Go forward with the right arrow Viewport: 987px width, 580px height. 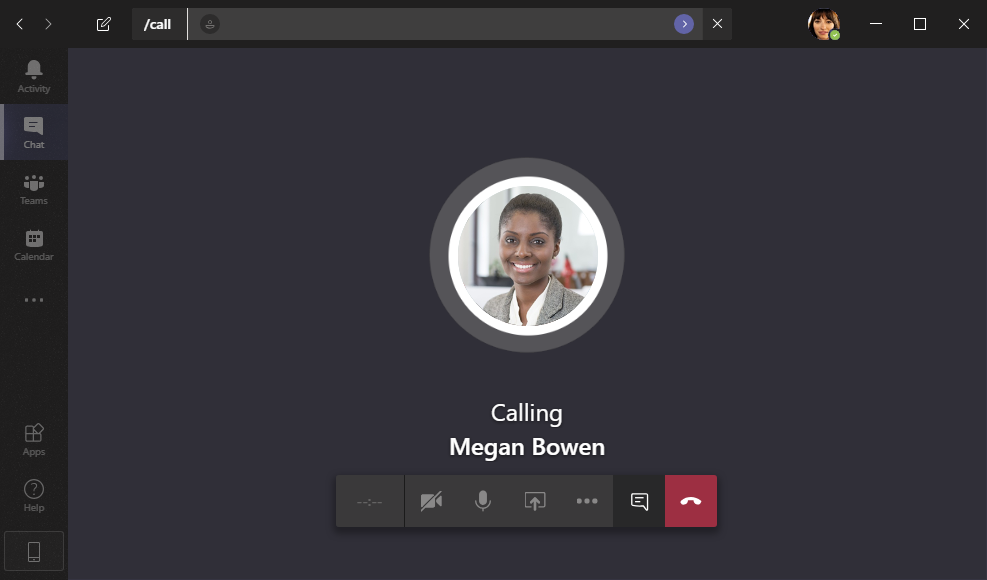pos(48,24)
